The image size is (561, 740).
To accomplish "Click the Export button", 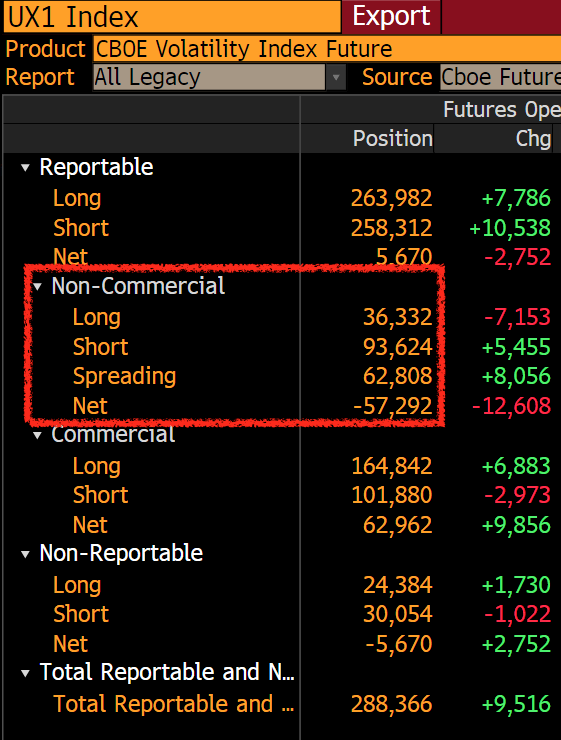I will coord(391,17).
